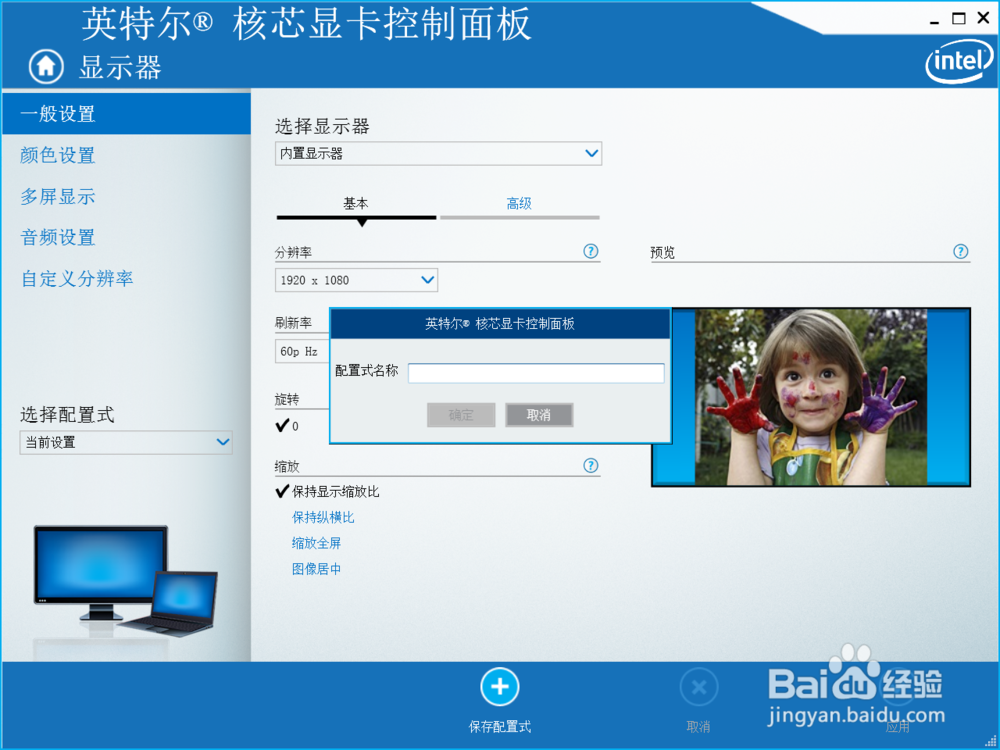Click the bottom 取消 X icon
1000x750 pixels.
699,687
